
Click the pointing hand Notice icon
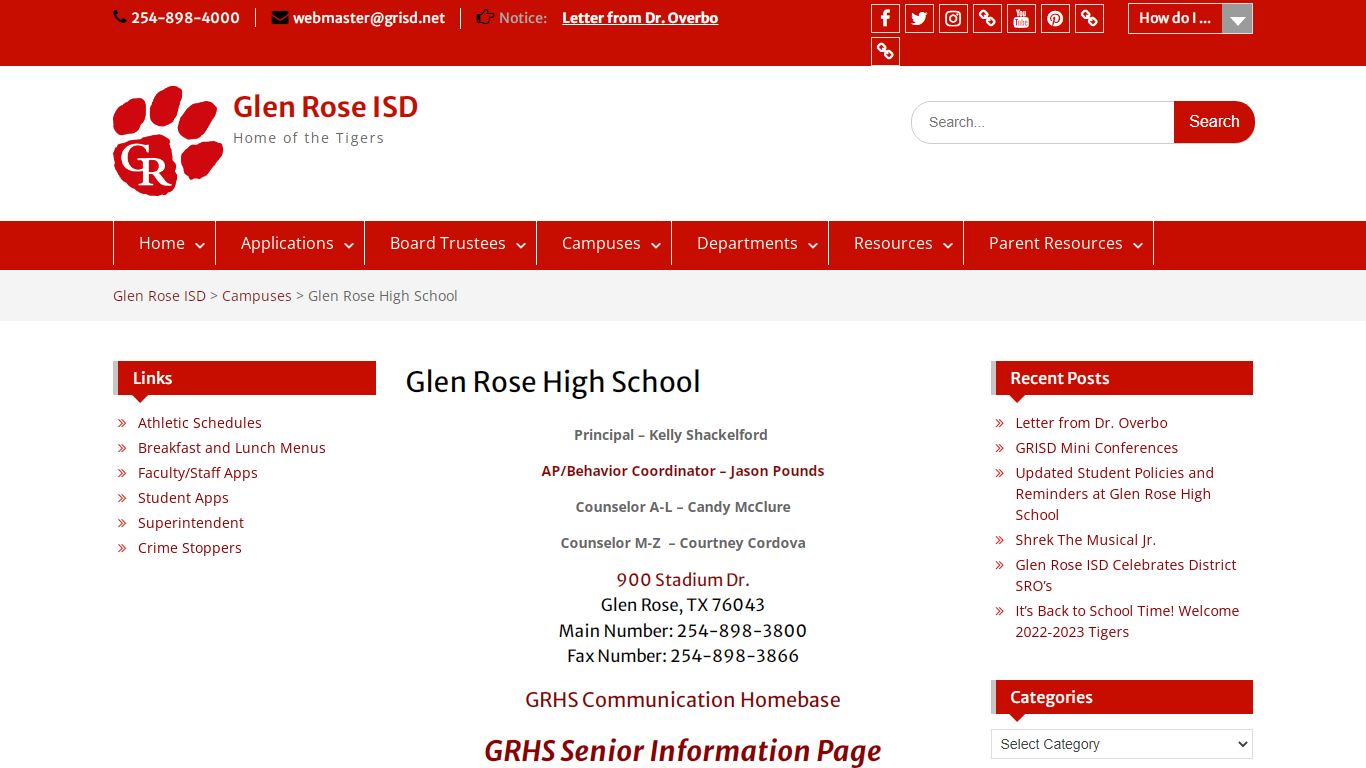(x=485, y=17)
